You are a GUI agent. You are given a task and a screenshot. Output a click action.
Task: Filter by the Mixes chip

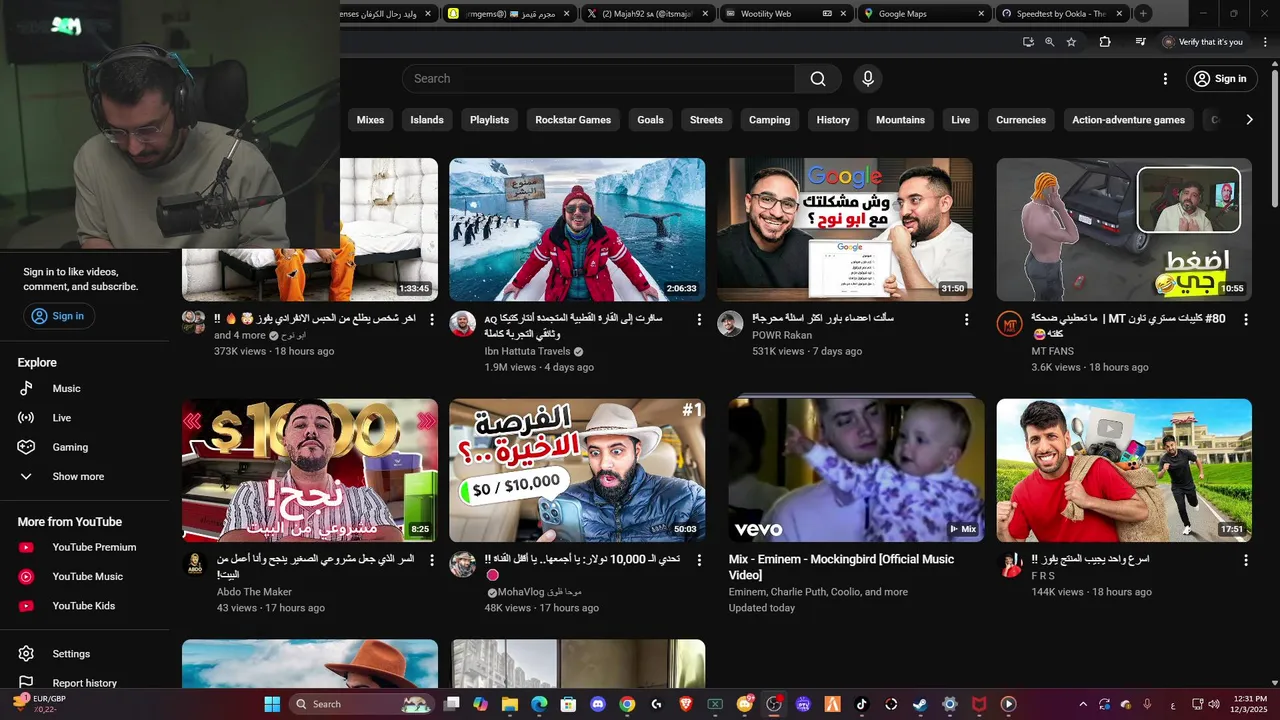click(x=370, y=120)
